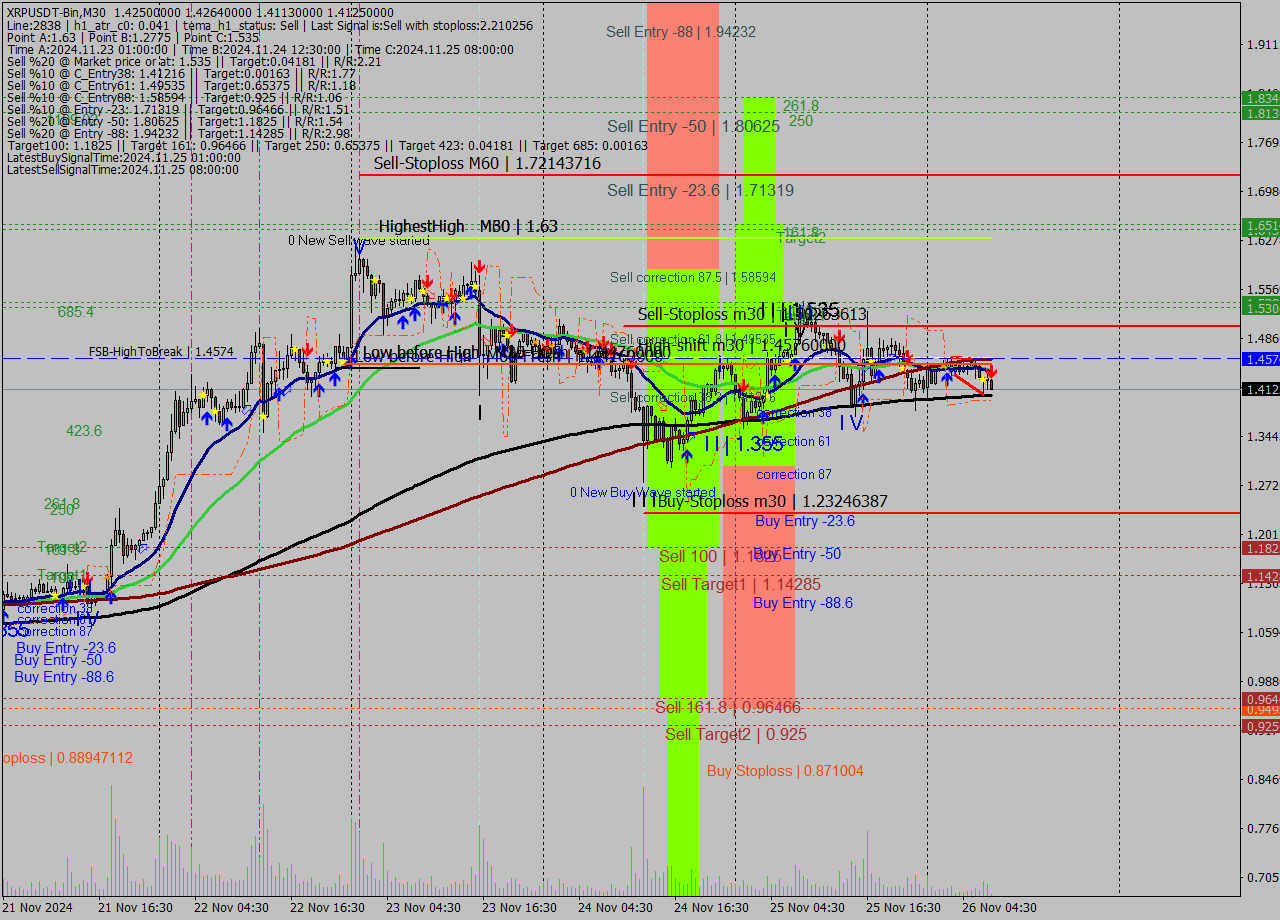Select the blue "I V" wave label
The image size is (1280, 920).
point(850,423)
